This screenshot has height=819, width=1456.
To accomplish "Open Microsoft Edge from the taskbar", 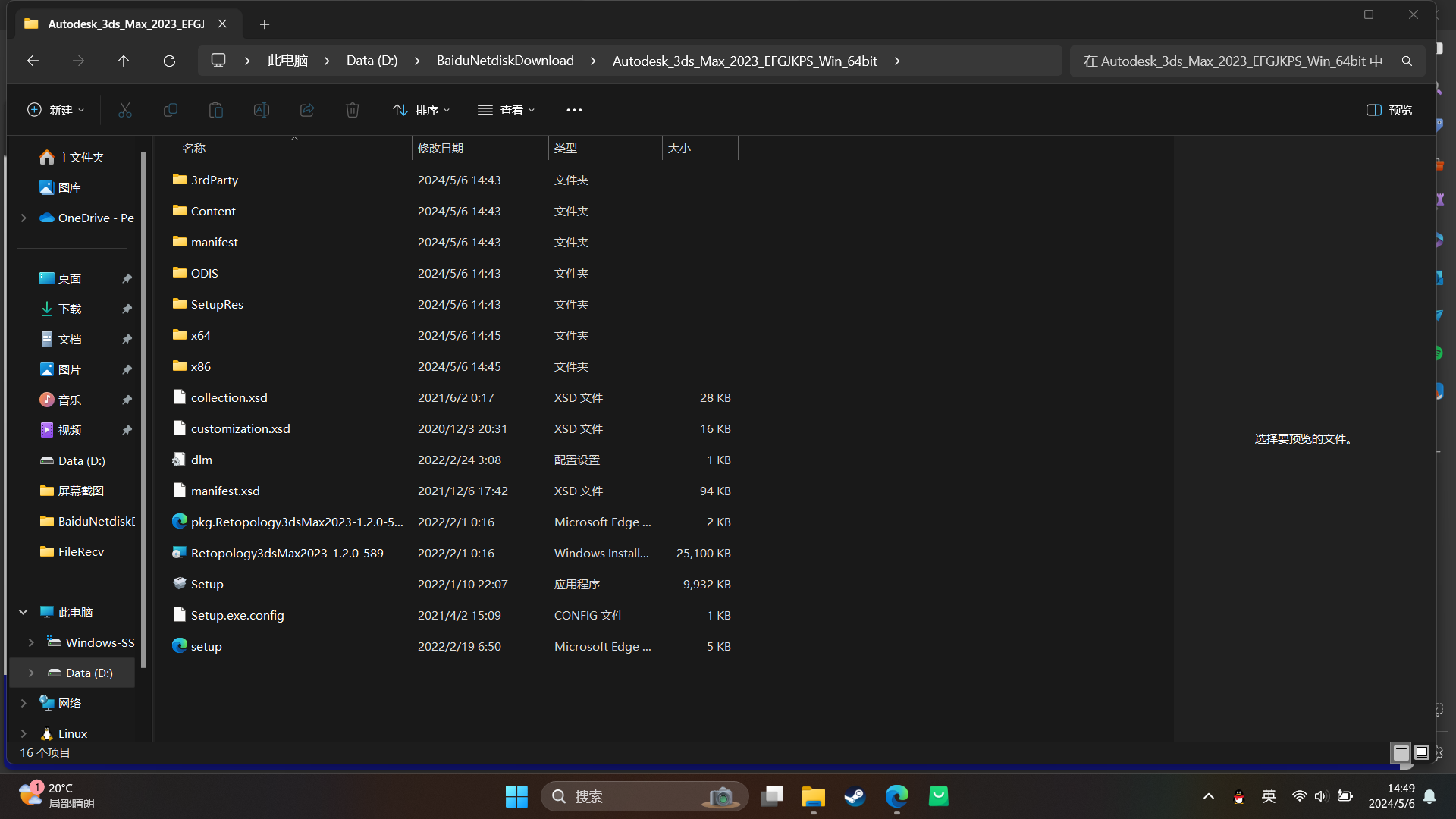I will coord(897,796).
